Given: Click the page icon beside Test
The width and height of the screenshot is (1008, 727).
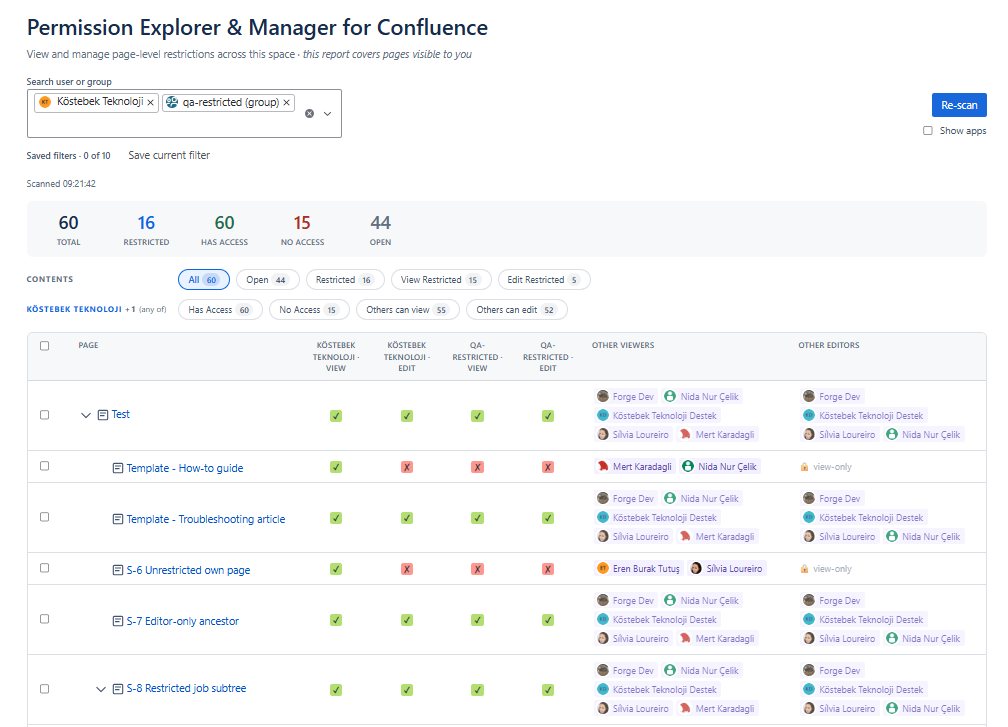Looking at the screenshot, I should (x=103, y=415).
